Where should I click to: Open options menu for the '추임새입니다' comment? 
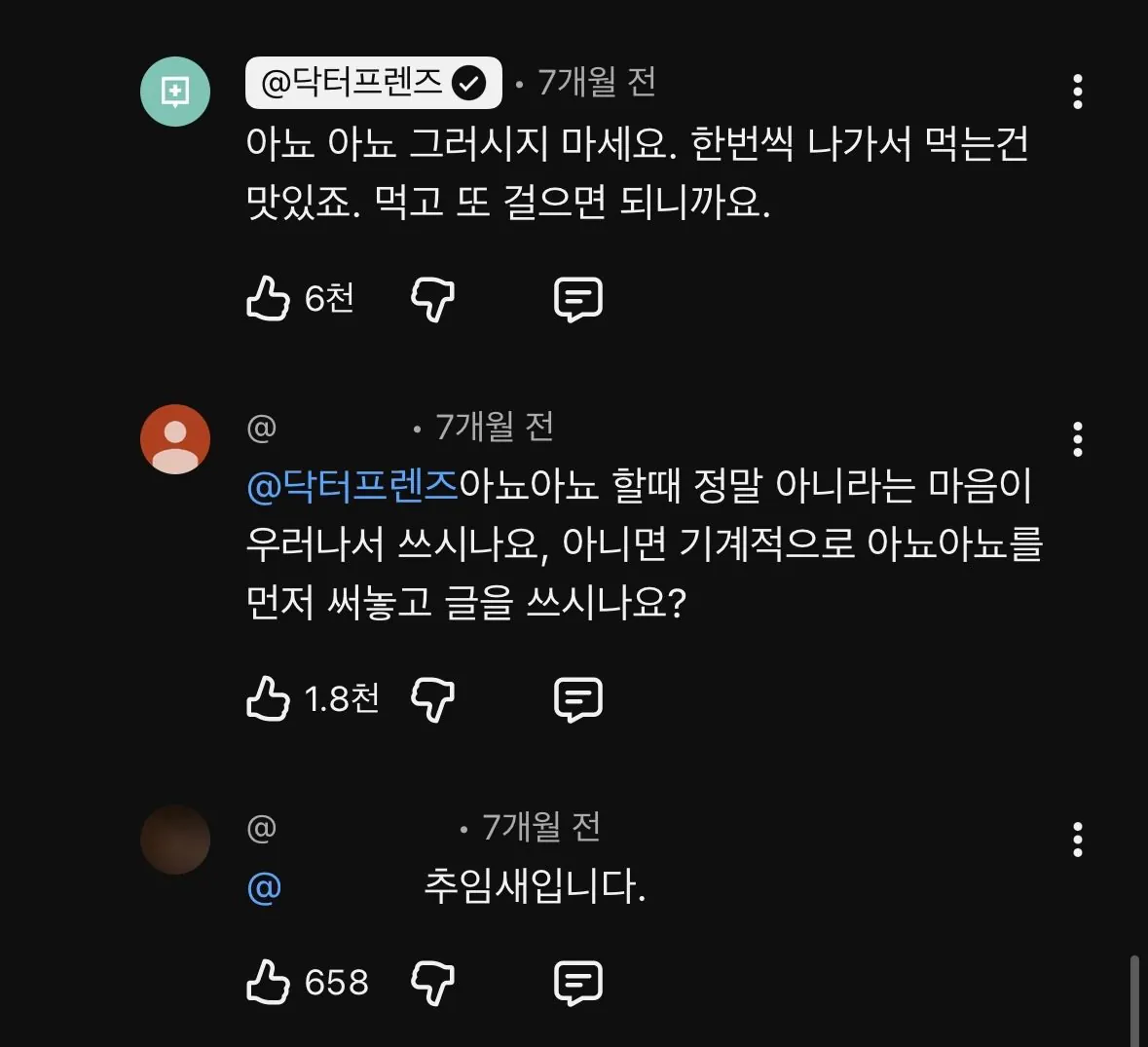point(1077,838)
